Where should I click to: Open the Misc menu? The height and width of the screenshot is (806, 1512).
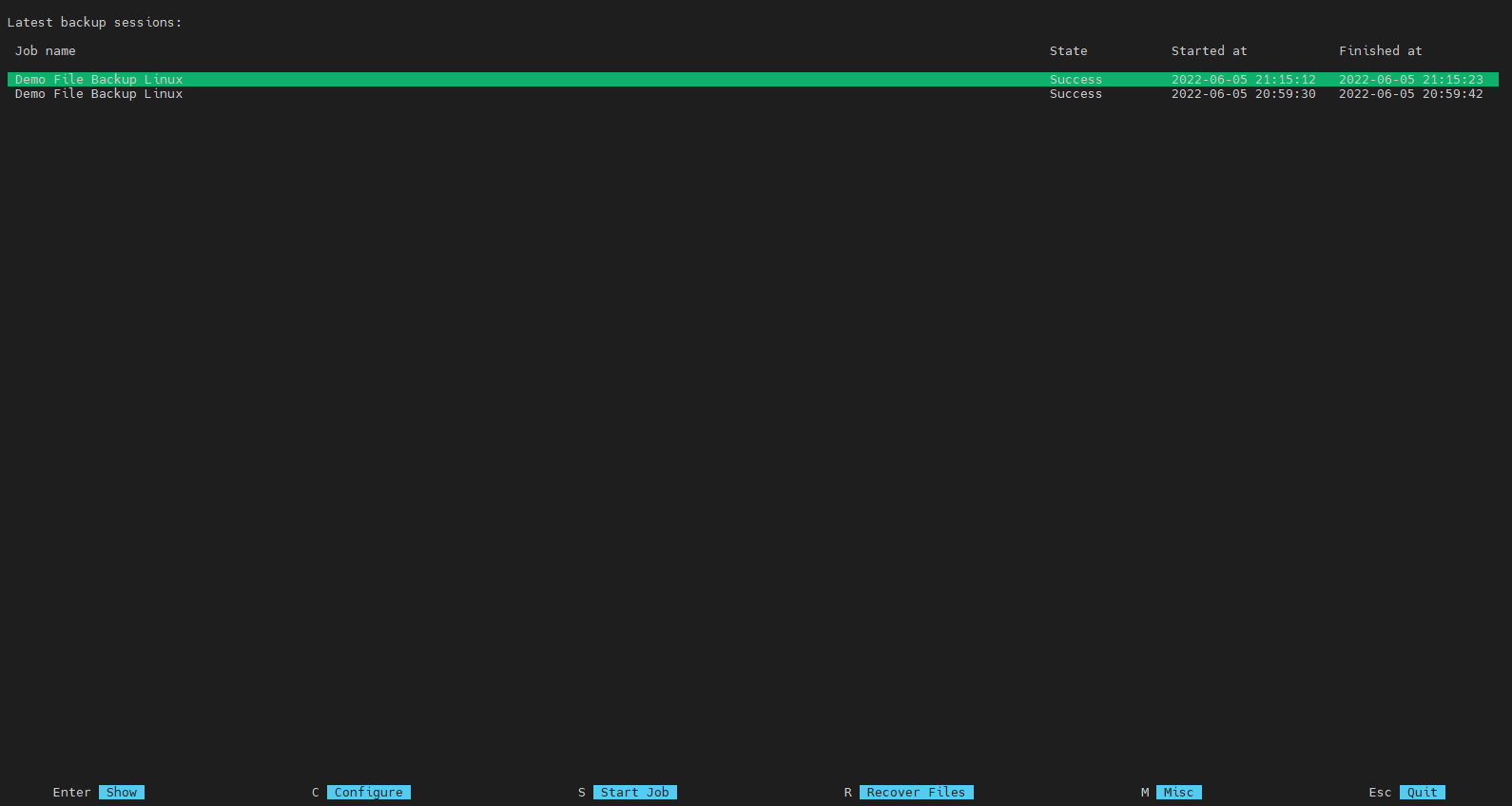click(1179, 793)
